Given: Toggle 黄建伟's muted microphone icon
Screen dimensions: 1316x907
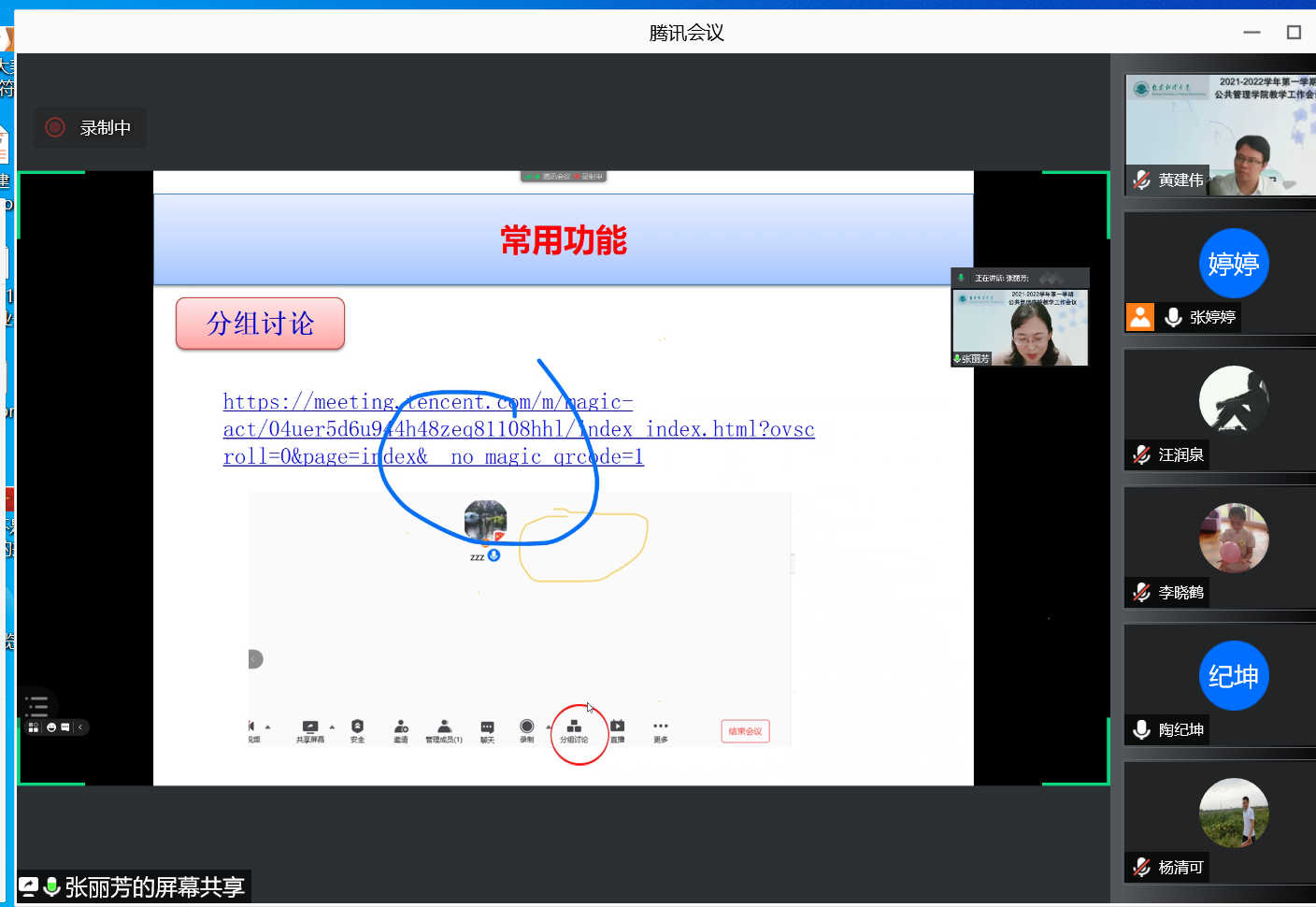Looking at the screenshot, I should pos(1141,180).
